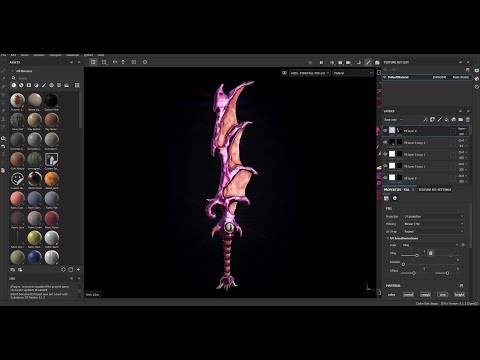Image resolution: width=480 pixels, height=360 pixels.
Task: Select the DefaultMaterial texture set row
Action: tap(426, 77)
